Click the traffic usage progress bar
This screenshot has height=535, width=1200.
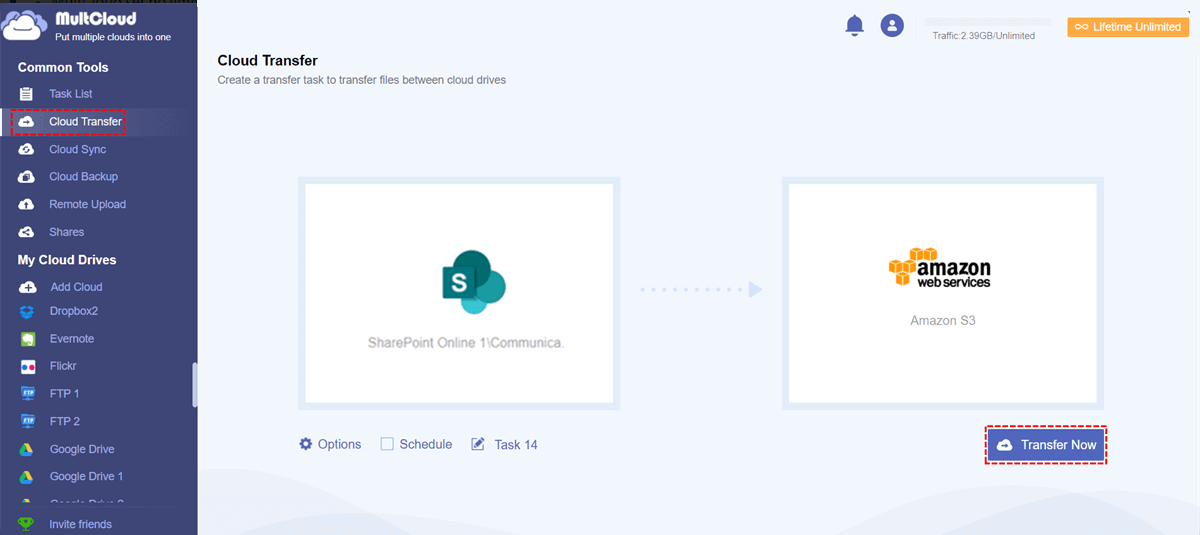tap(988, 21)
